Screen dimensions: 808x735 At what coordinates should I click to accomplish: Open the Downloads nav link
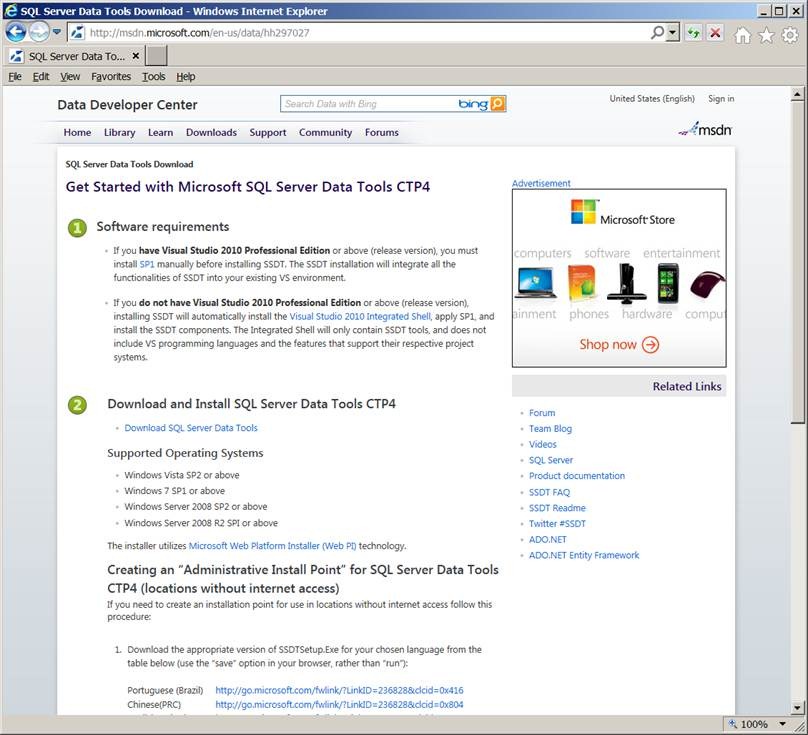(x=211, y=132)
